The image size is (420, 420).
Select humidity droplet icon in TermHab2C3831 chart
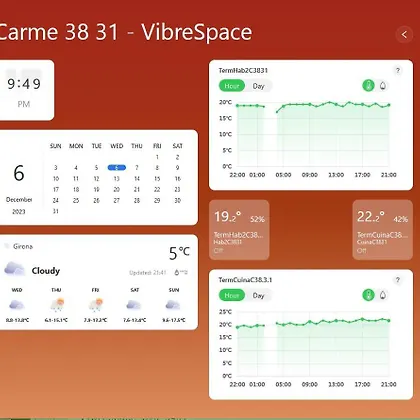[383, 86]
